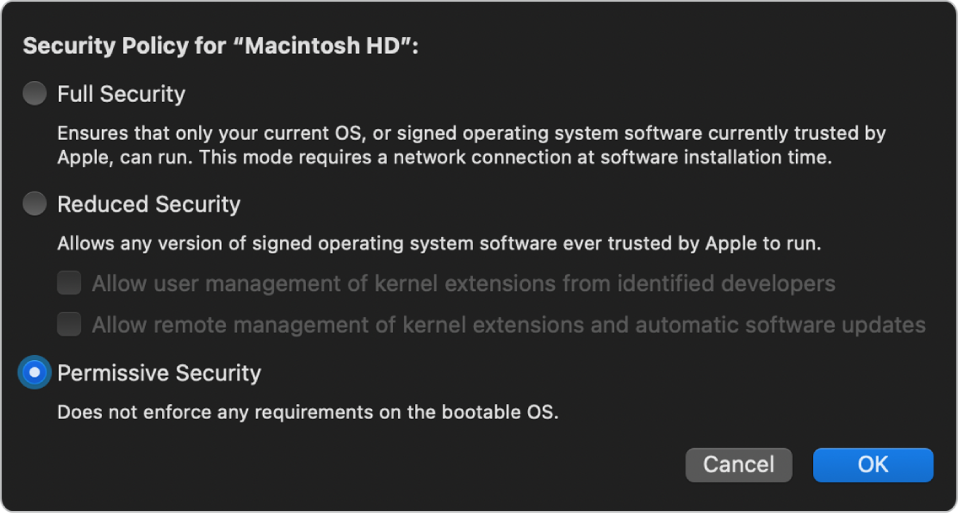Click the "Reduced Security" option label
The width and height of the screenshot is (958, 514).
point(149,204)
